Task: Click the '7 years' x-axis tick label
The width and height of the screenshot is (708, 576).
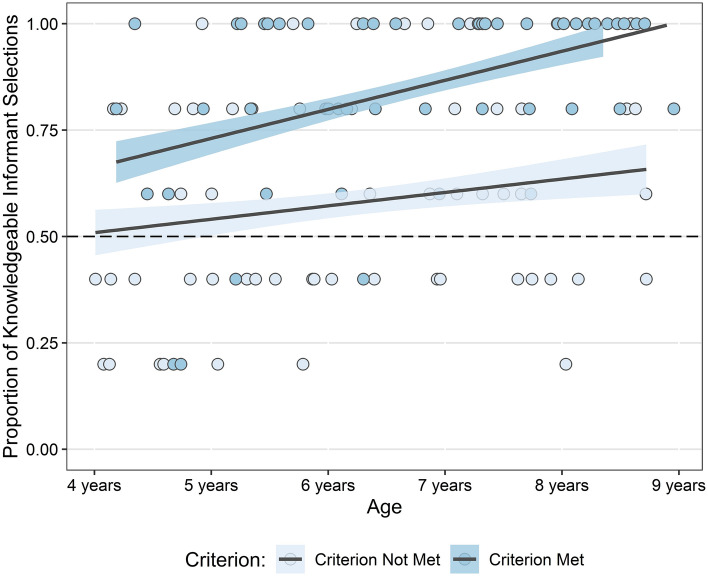Action: [x=445, y=486]
